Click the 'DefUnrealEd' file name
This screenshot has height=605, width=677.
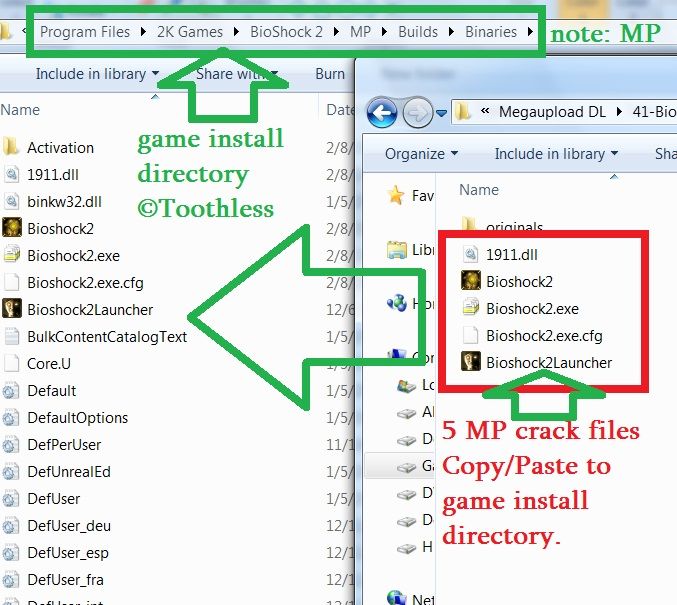point(69,472)
